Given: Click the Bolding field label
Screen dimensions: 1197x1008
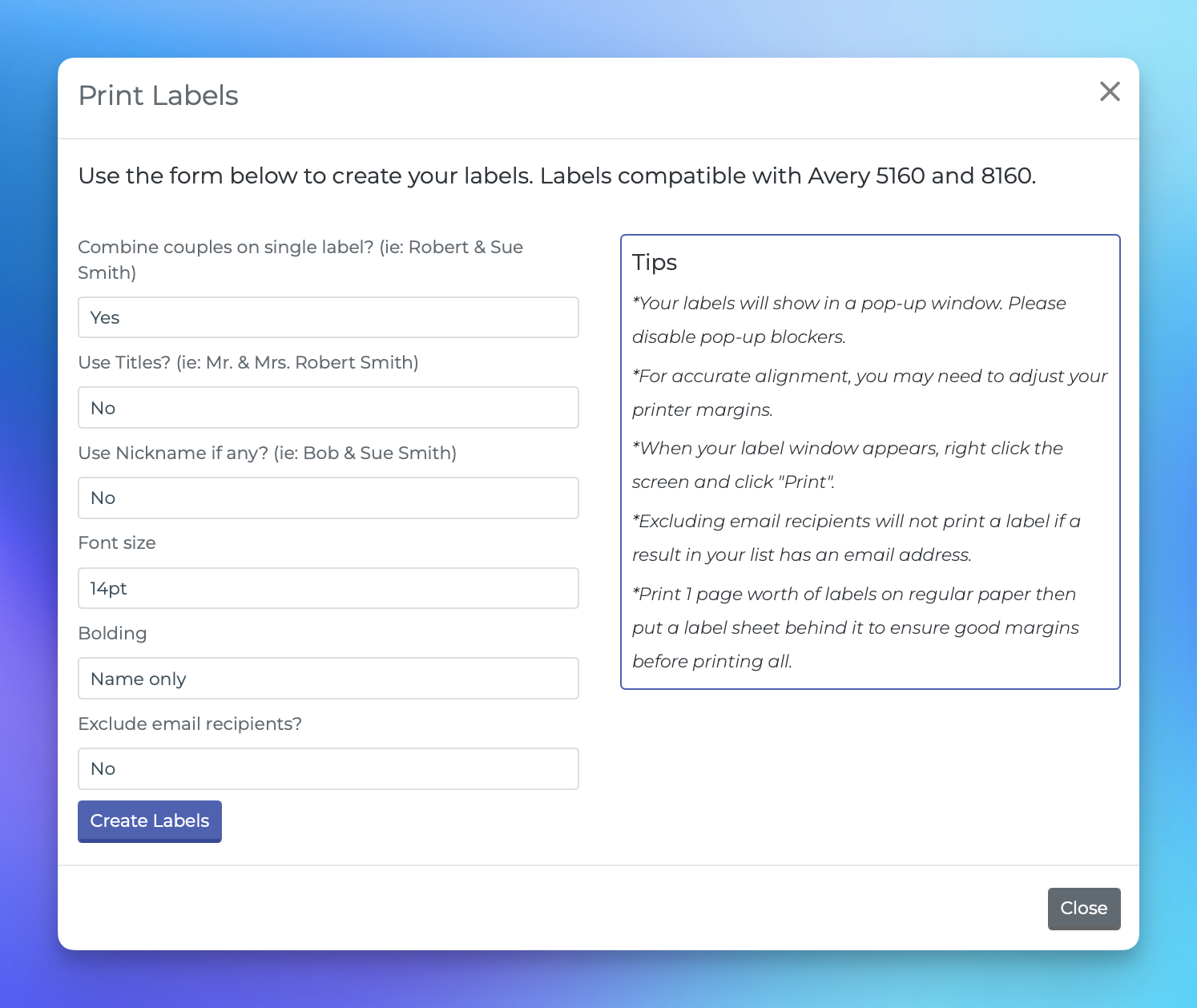Looking at the screenshot, I should coord(113,633).
